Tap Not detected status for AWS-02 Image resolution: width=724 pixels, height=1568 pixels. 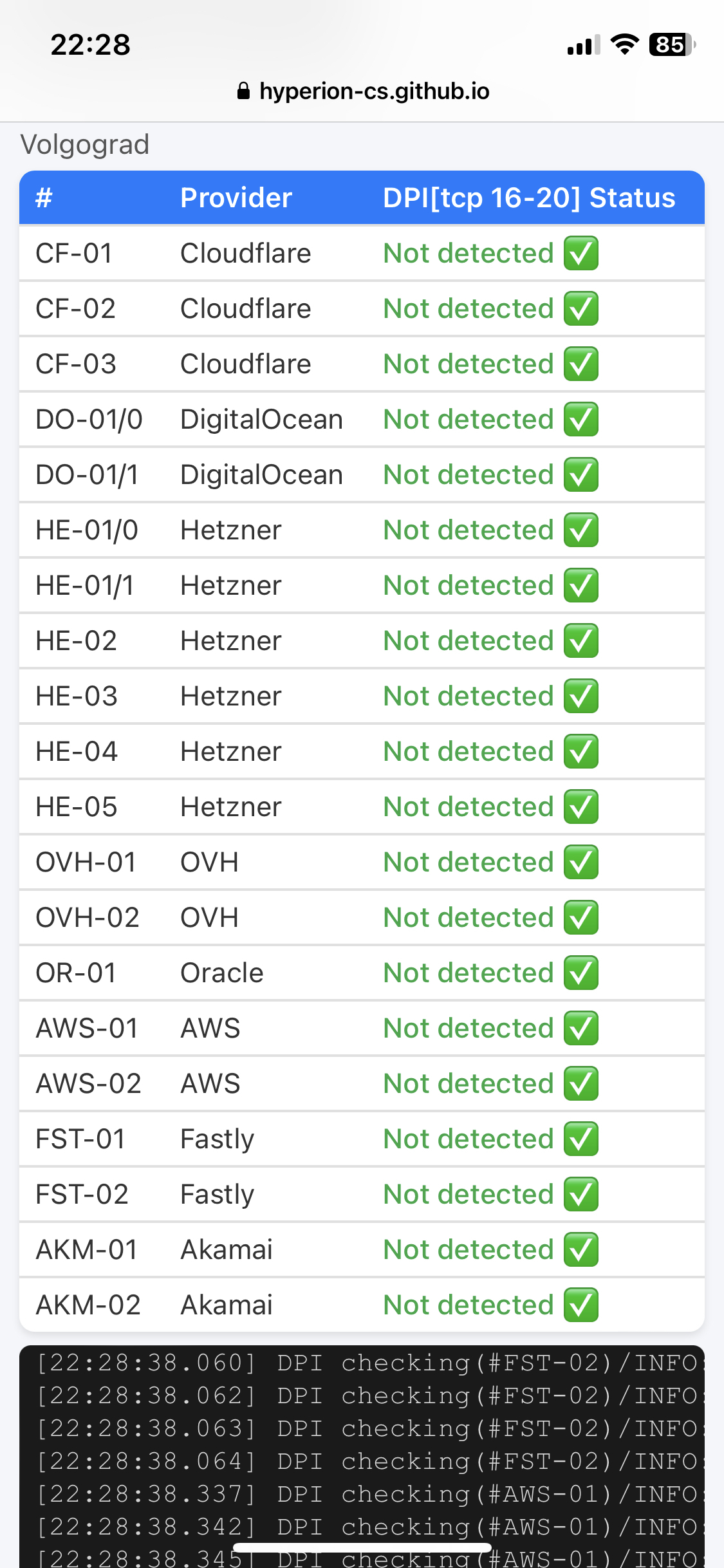[468, 1083]
